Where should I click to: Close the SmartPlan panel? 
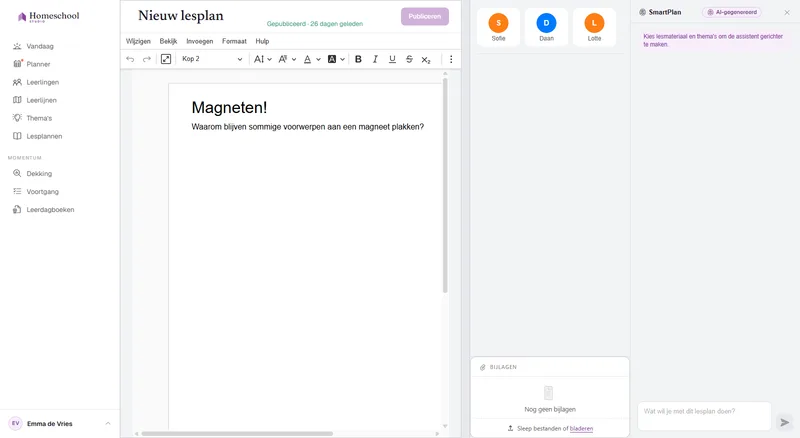click(x=787, y=12)
